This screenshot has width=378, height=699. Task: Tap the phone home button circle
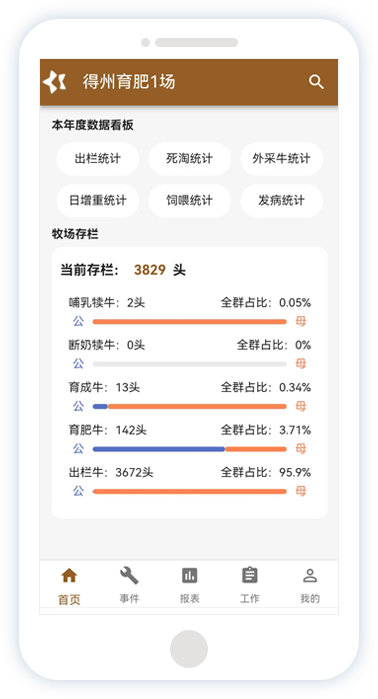[189, 649]
